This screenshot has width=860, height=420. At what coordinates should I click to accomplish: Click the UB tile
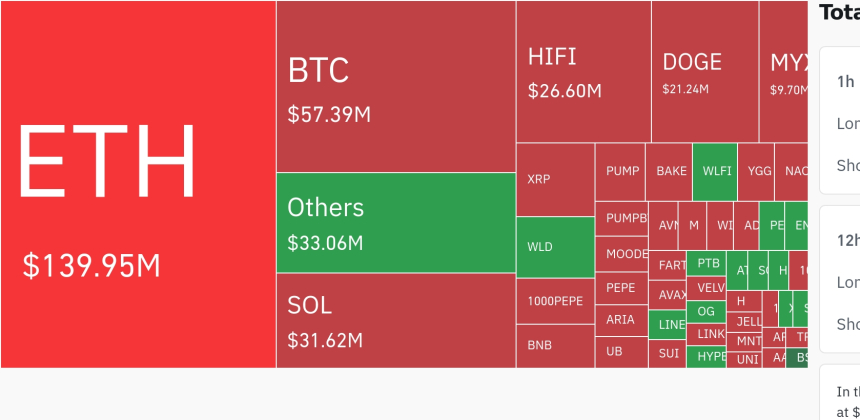tap(620, 352)
